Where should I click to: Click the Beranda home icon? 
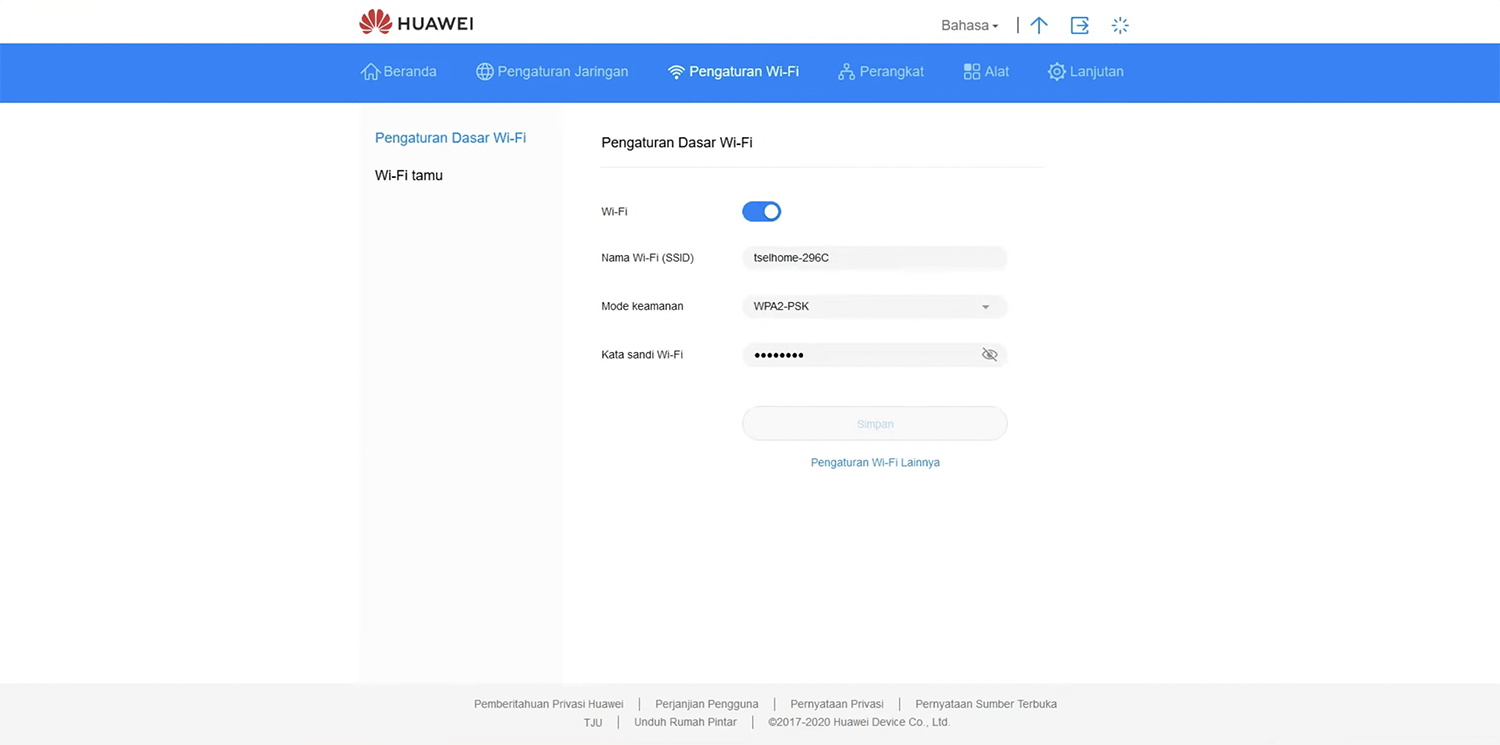point(370,72)
